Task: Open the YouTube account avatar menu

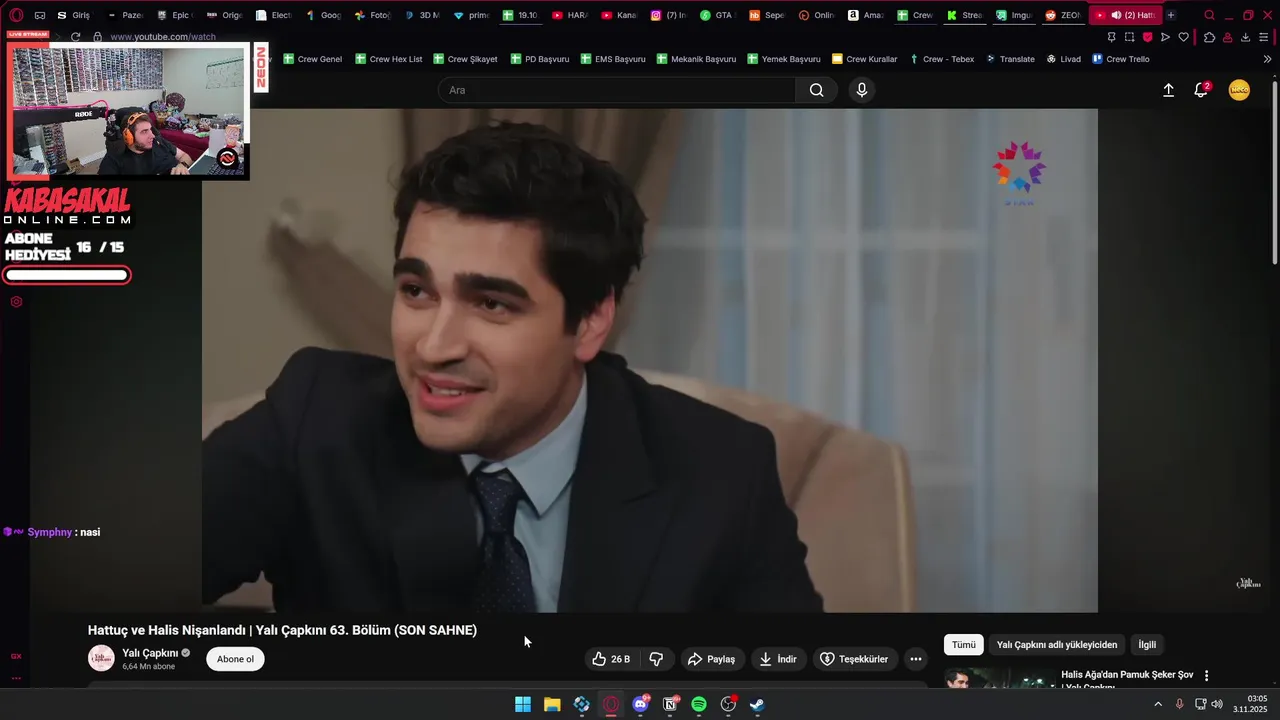Action: (1239, 90)
